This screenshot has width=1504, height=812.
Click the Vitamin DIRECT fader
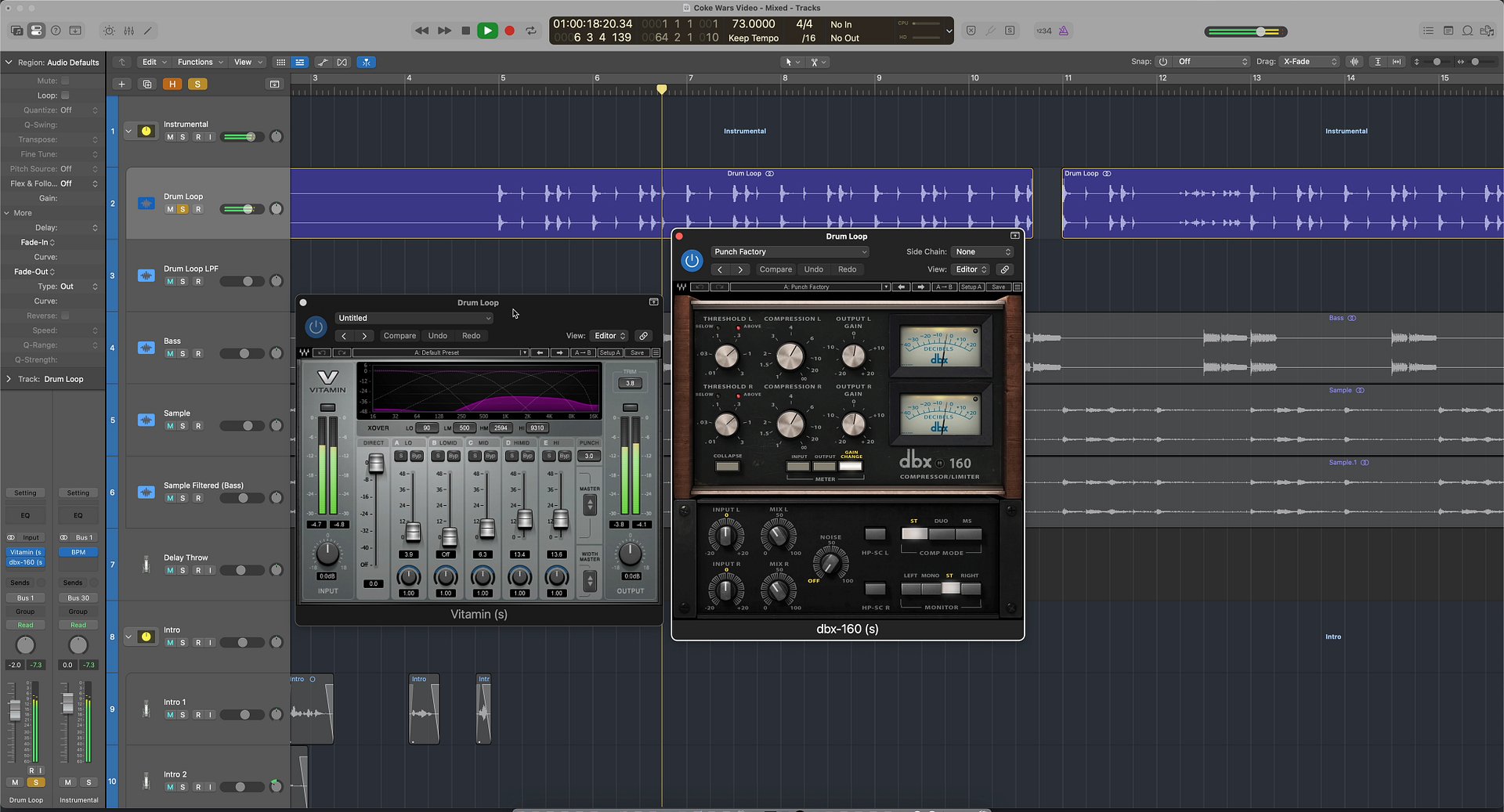[376, 464]
